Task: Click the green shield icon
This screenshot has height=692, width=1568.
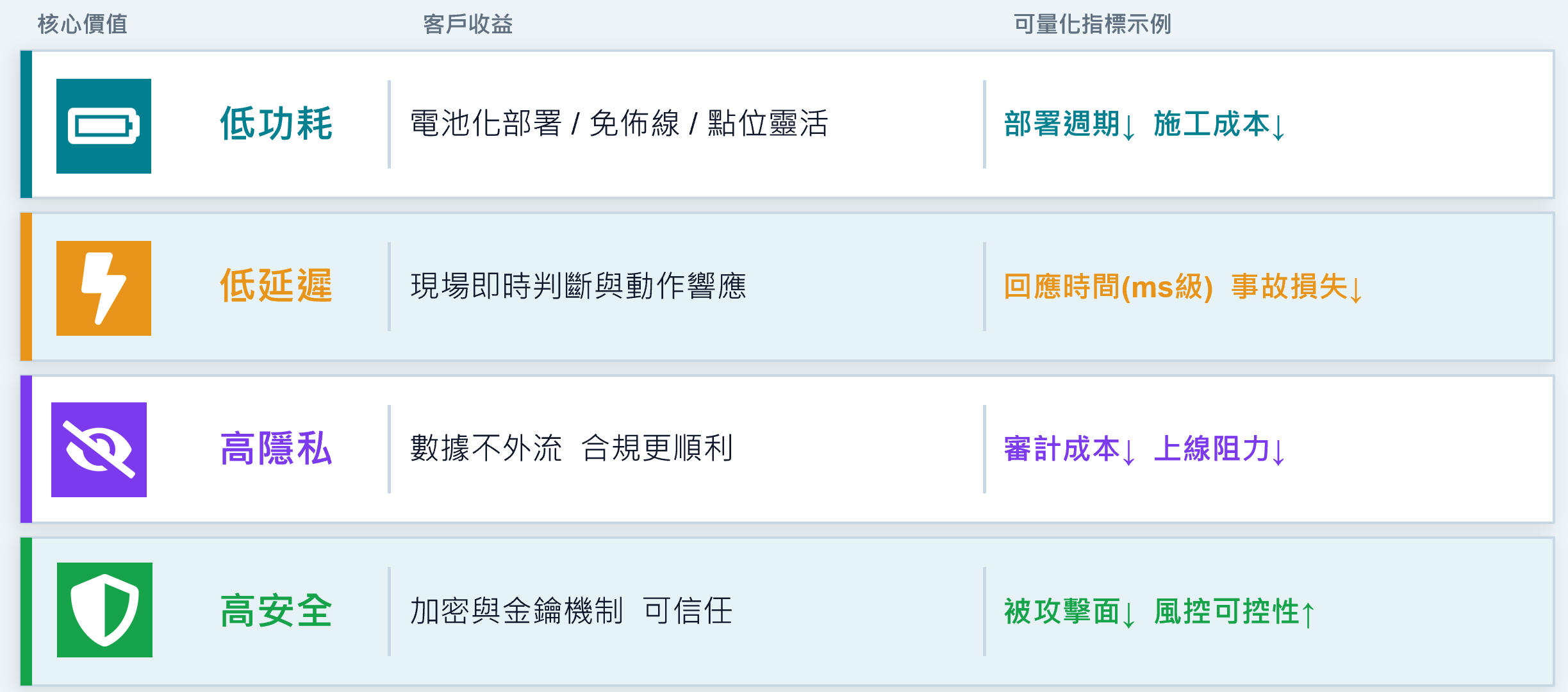Action: pyautogui.click(x=104, y=610)
